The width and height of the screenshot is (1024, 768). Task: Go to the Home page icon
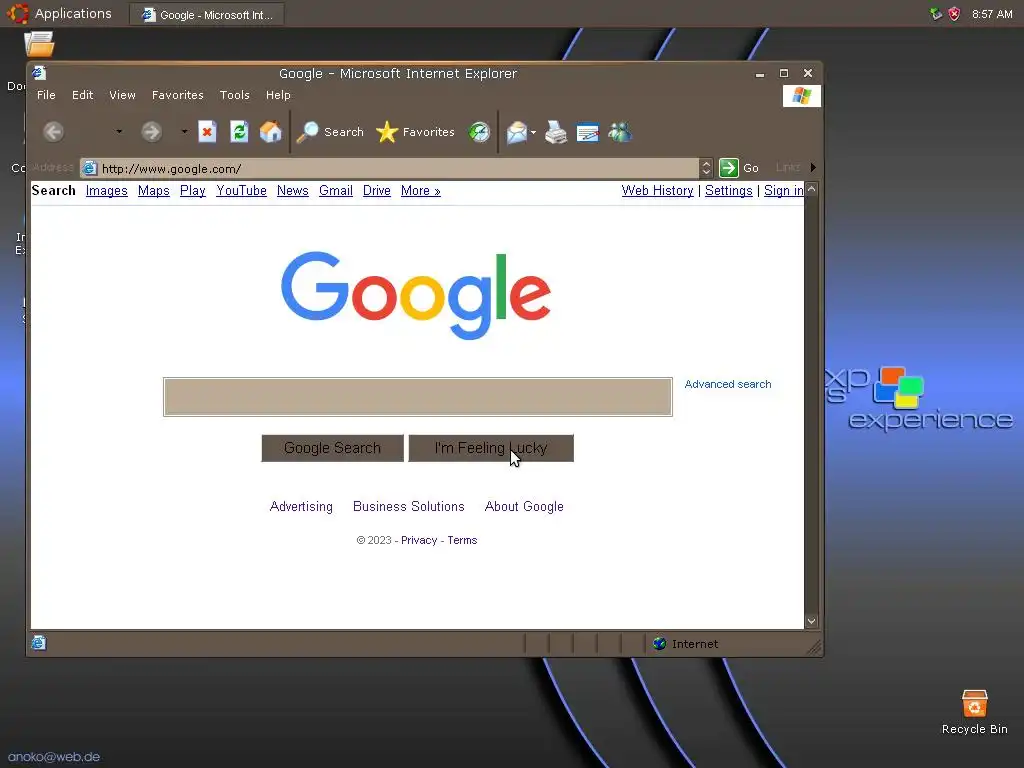pos(270,132)
